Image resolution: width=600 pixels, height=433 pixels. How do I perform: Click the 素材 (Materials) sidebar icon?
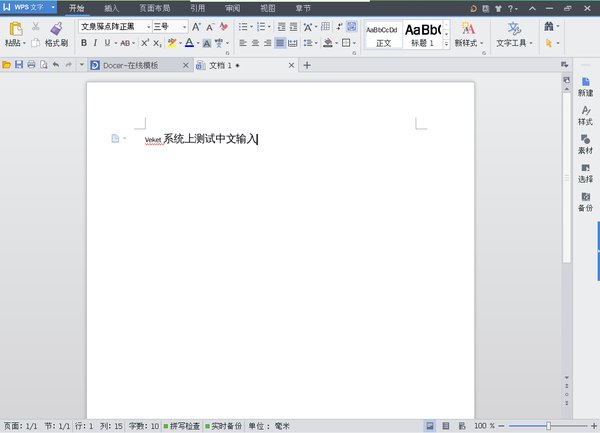click(x=585, y=143)
